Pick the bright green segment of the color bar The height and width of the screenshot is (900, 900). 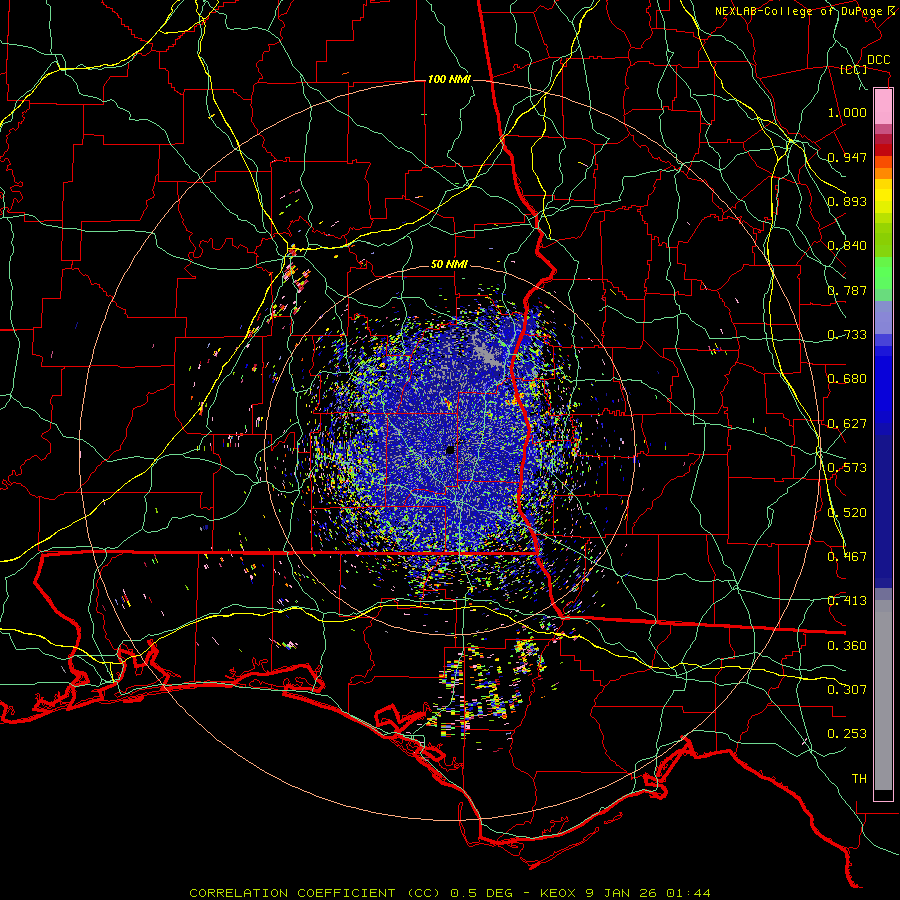point(883,273)
